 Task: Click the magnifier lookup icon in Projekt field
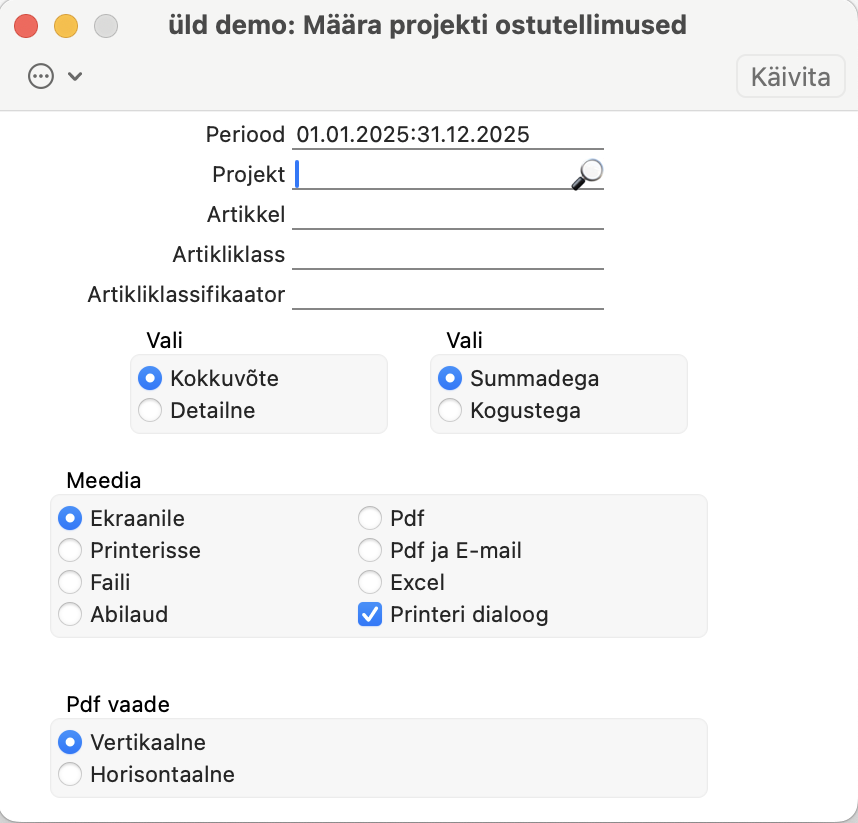(x=587, y=174)
